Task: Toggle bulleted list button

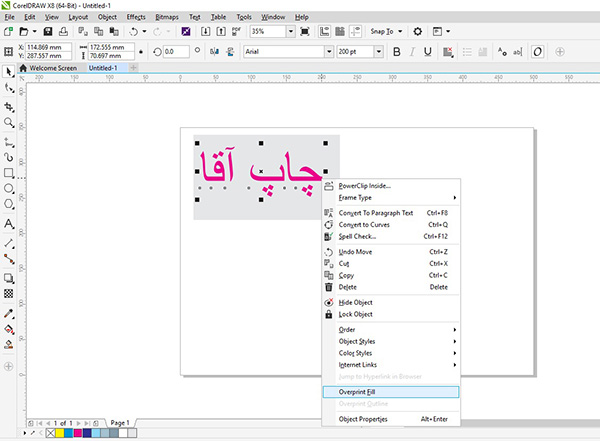Action: click(x=467, y=52)
